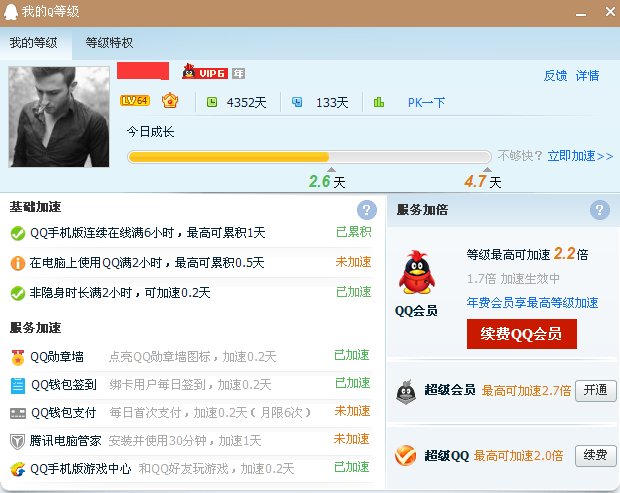Click the LV64 level badge

coord(135,101)
